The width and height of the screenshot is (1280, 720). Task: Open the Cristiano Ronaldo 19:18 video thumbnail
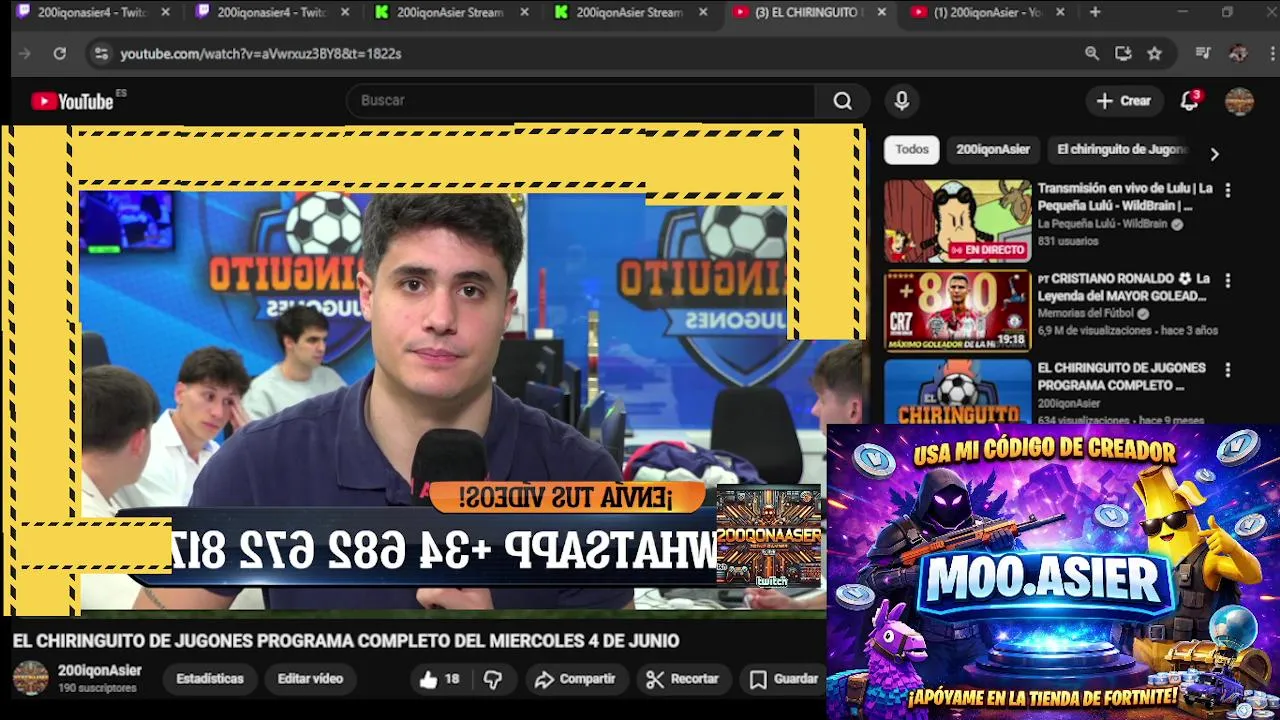tap(957, 311)
